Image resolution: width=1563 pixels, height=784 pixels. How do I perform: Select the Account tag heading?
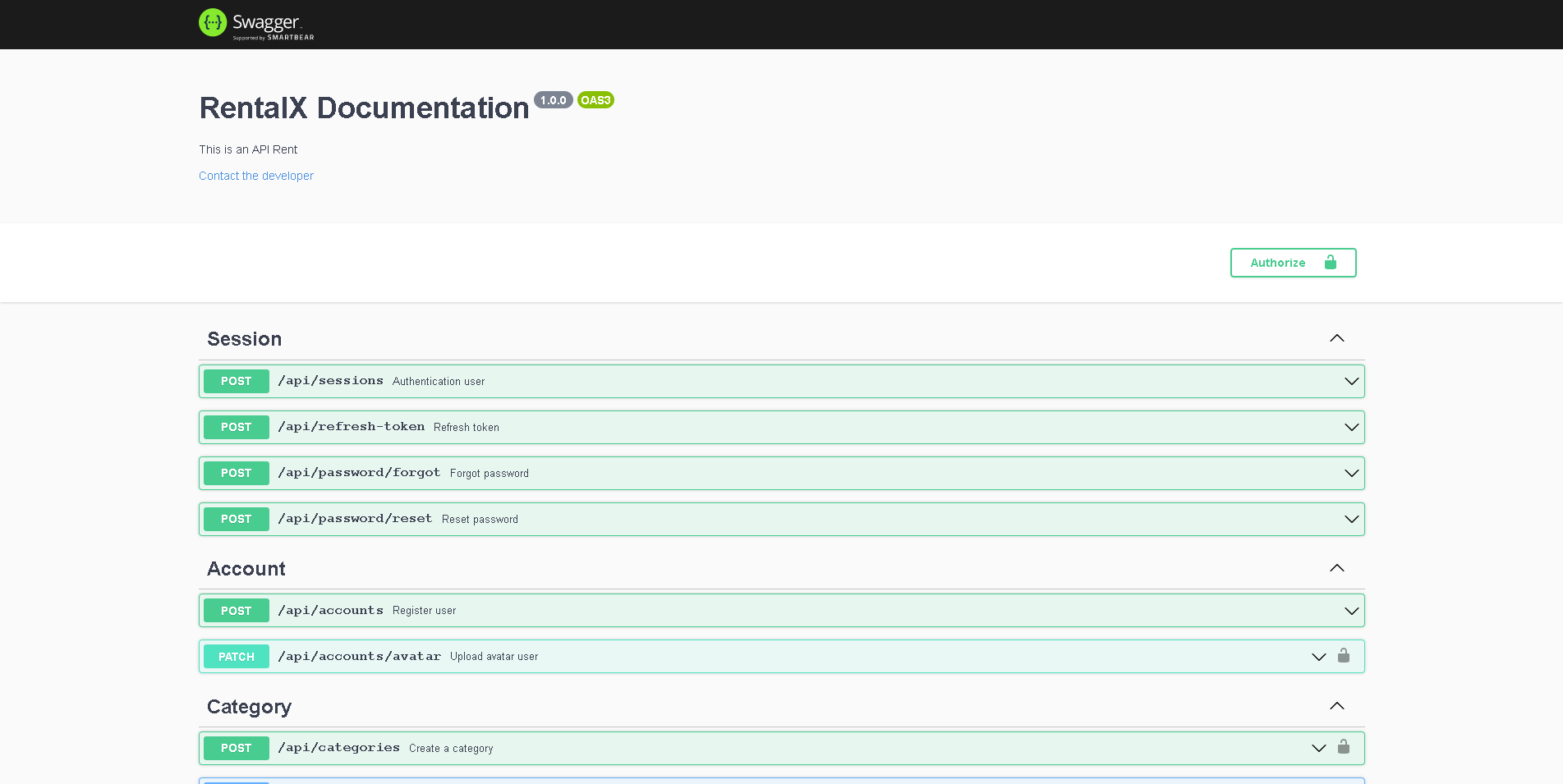[x=246, y=569]
